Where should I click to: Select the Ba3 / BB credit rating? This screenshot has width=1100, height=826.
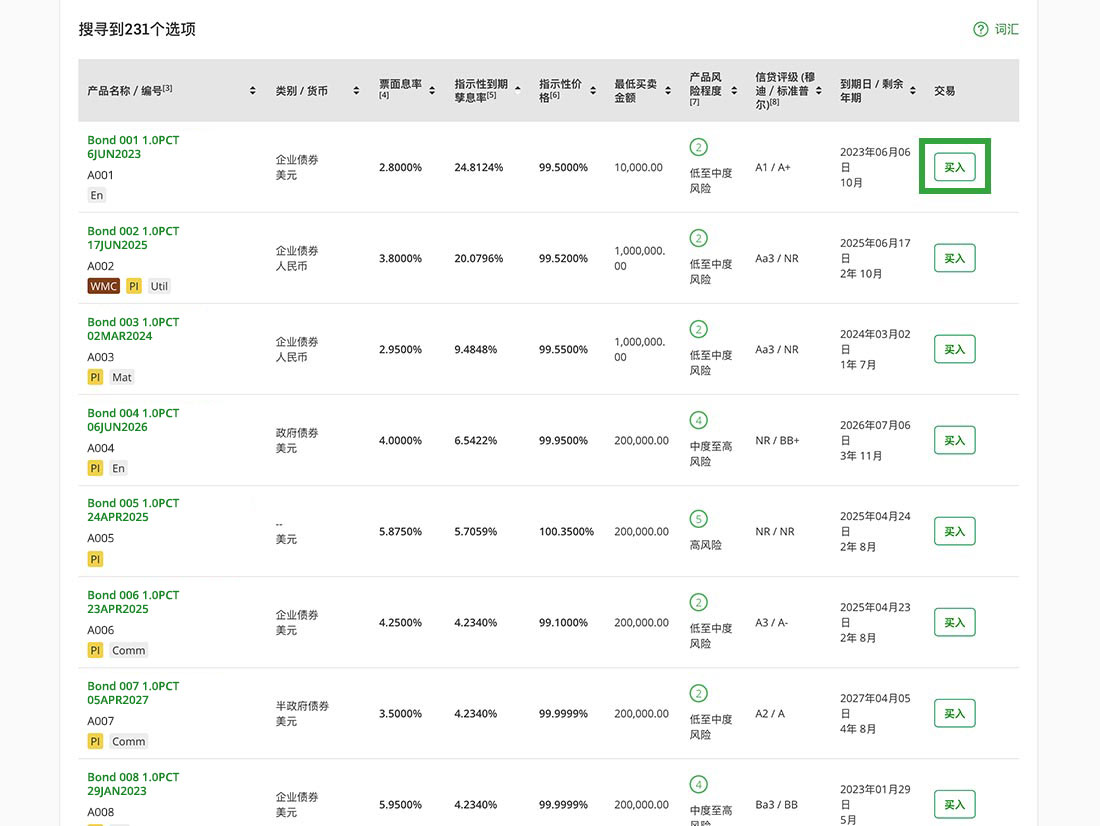776,805
